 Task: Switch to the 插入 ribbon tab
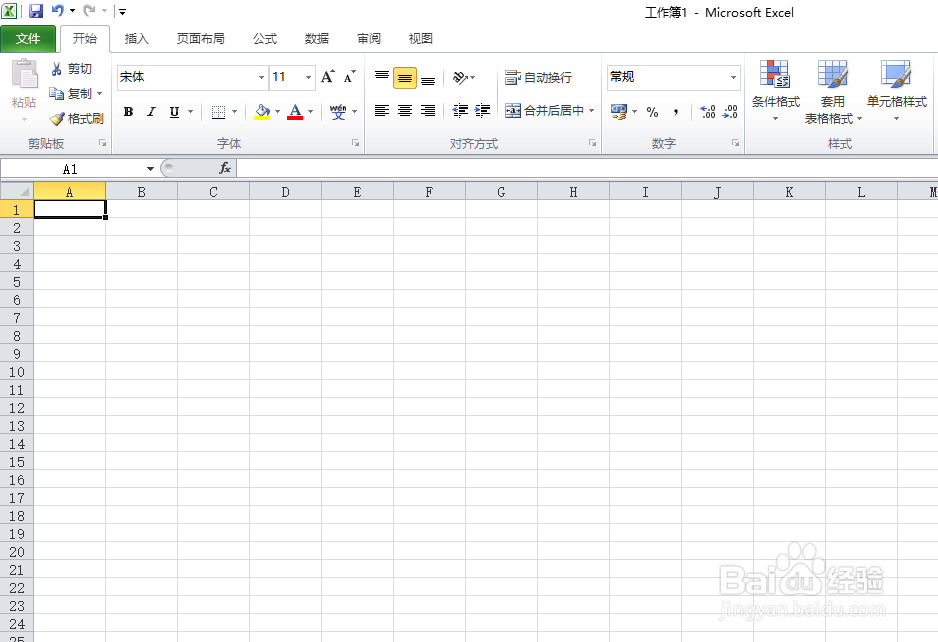(136, 39)
